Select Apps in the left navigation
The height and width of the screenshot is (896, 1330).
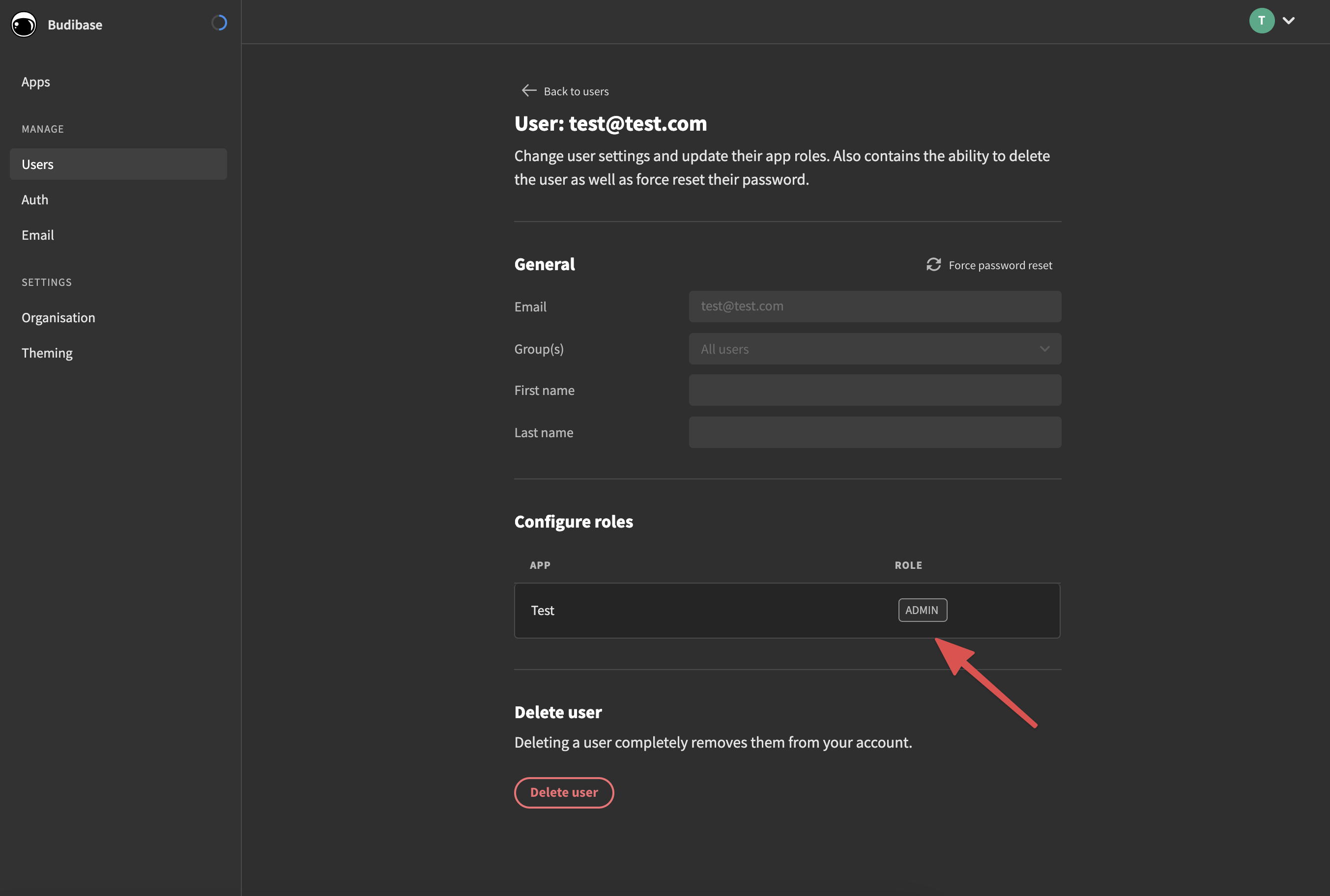[35, 81]
